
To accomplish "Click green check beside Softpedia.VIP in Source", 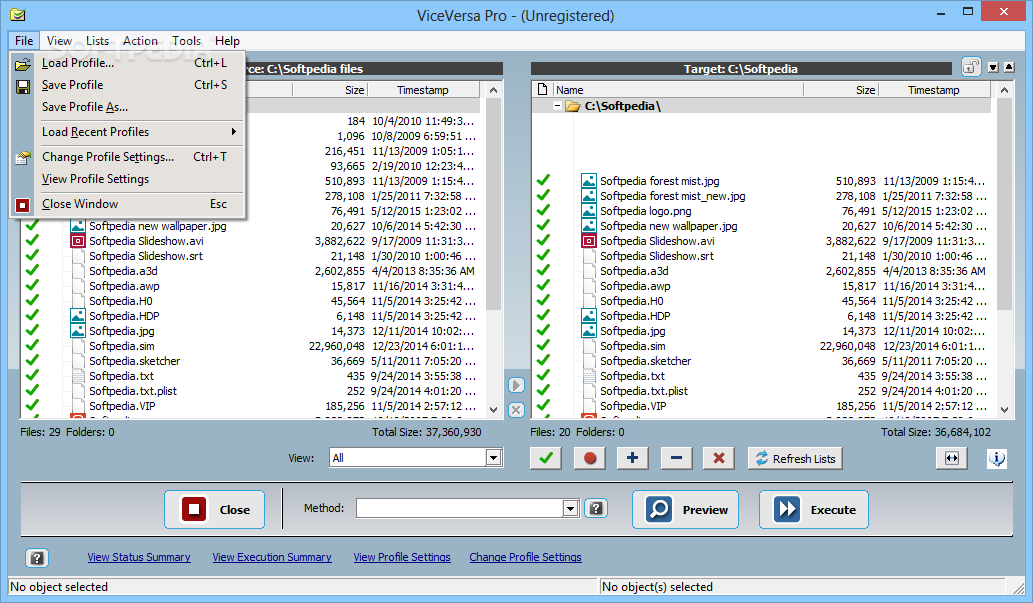I will [32, 406].
